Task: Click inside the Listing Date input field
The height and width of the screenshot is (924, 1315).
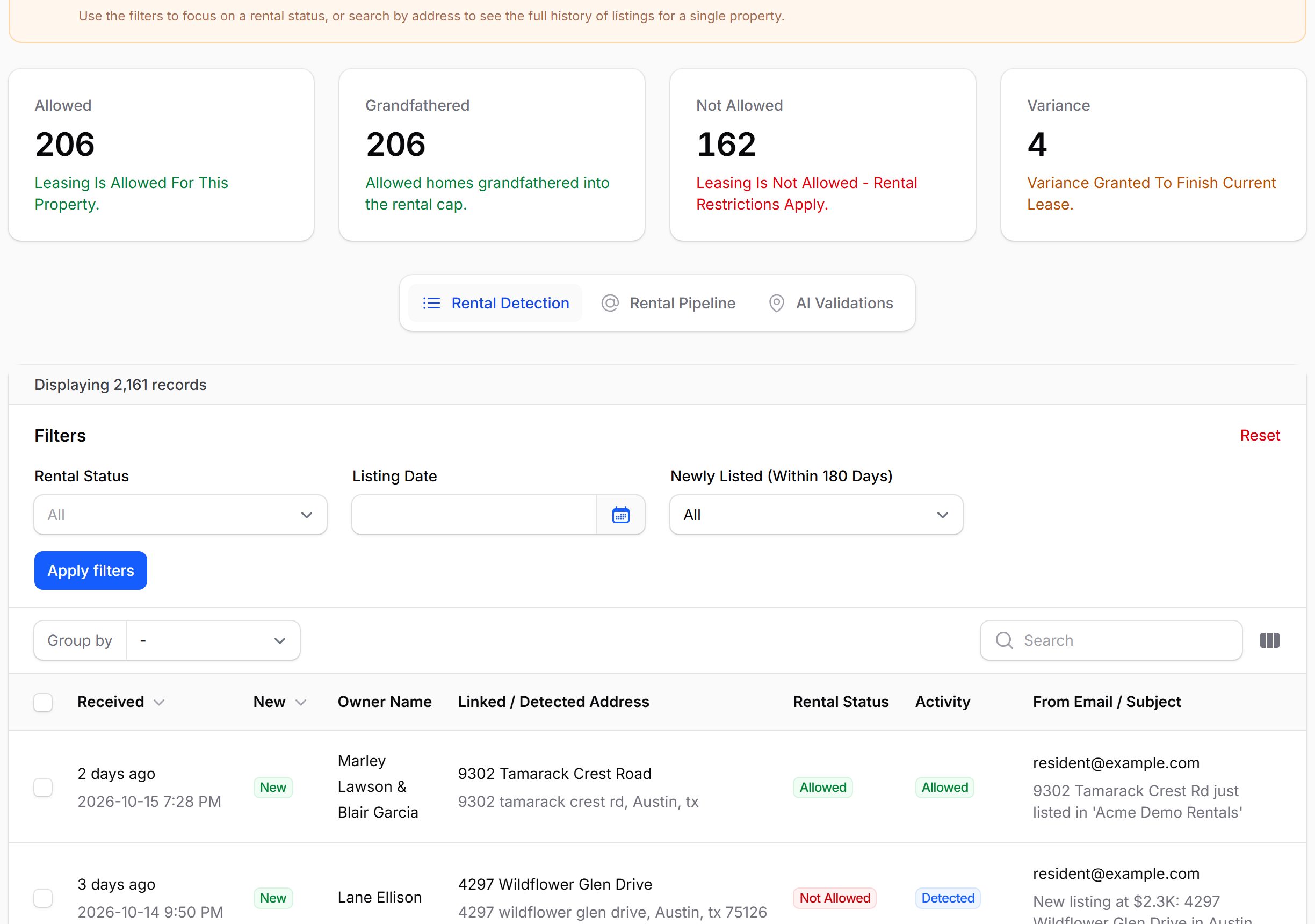Action: pos(474,515)
